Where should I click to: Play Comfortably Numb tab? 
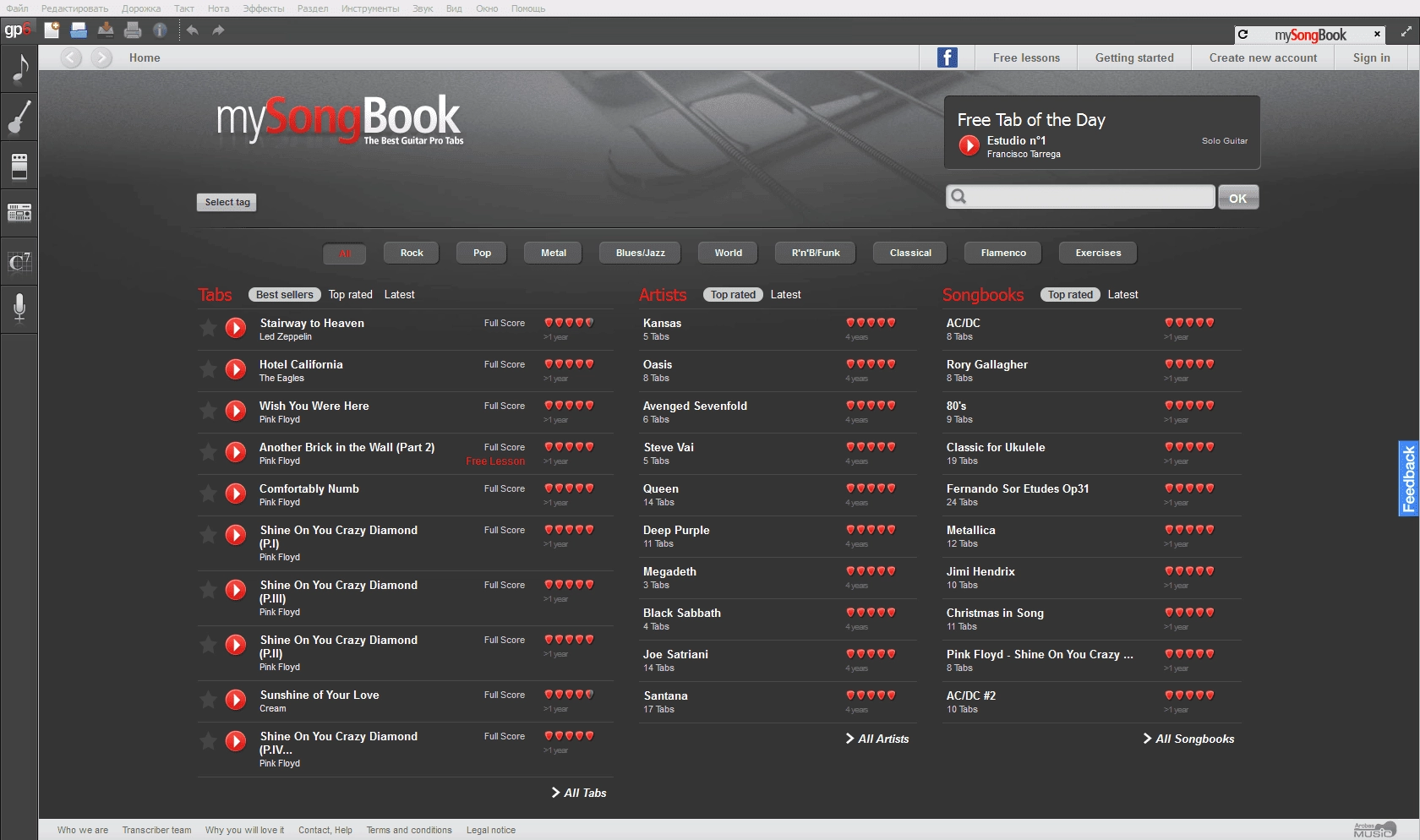point(236,494)
